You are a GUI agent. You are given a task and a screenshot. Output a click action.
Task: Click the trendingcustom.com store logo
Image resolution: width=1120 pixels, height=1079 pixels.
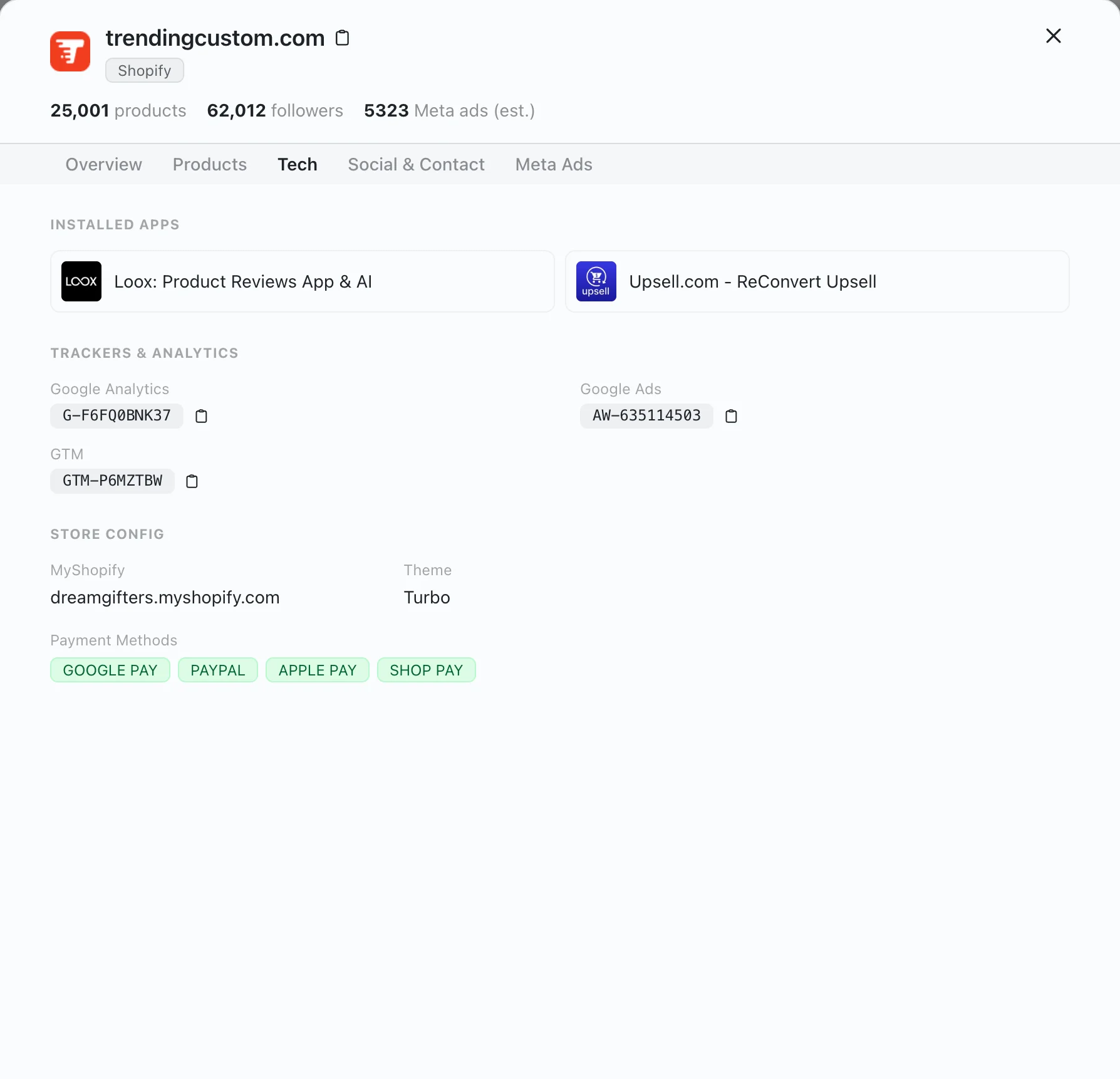pyautogui.click(x=70, y=51)
